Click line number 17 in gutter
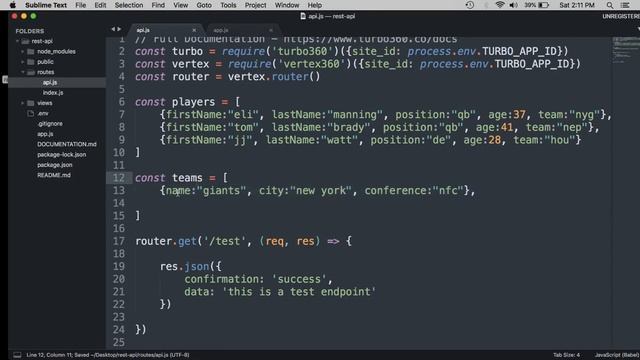 119,241
